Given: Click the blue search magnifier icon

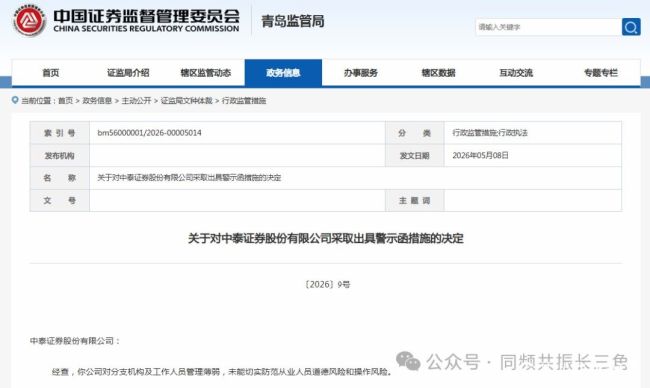Looking at the screenshot, I should click(x=631, y=27).
